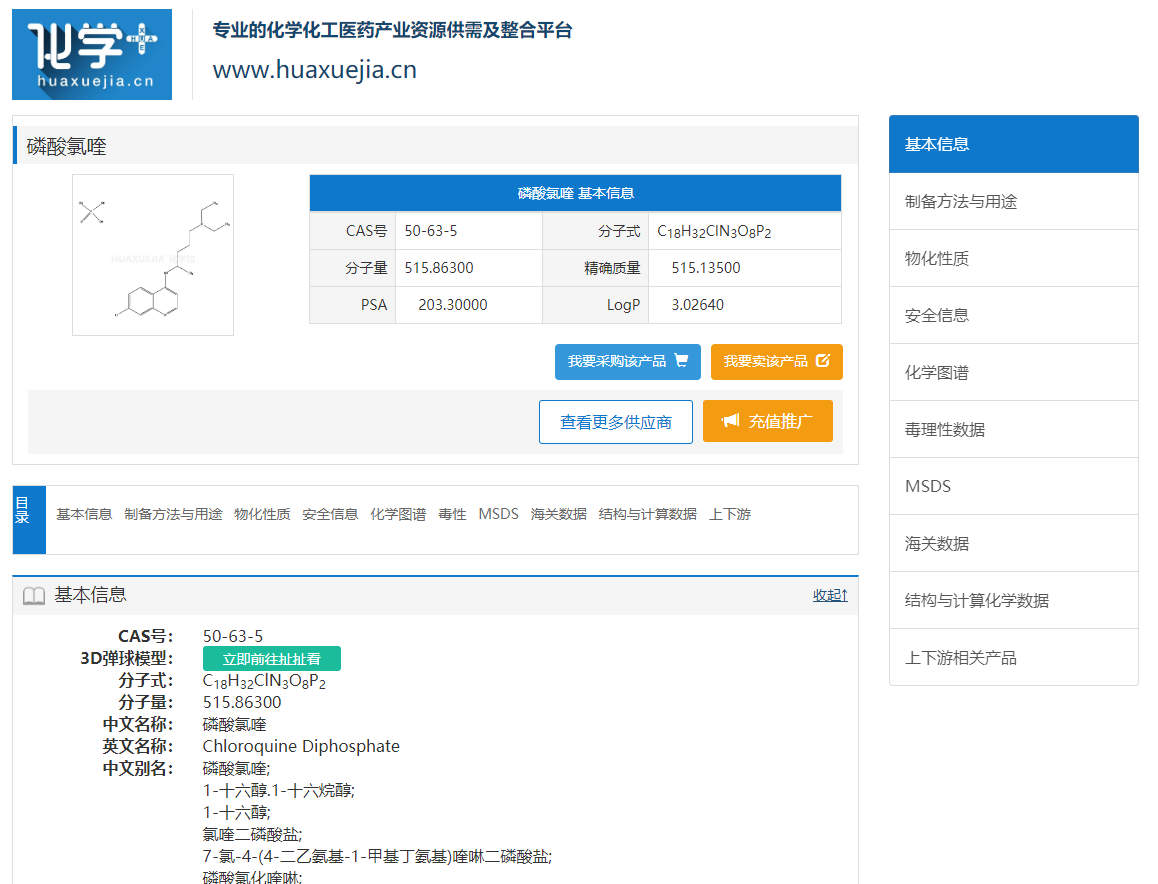Jump to 毒理性数据 sidebar entry

(x=1013, y=429)
